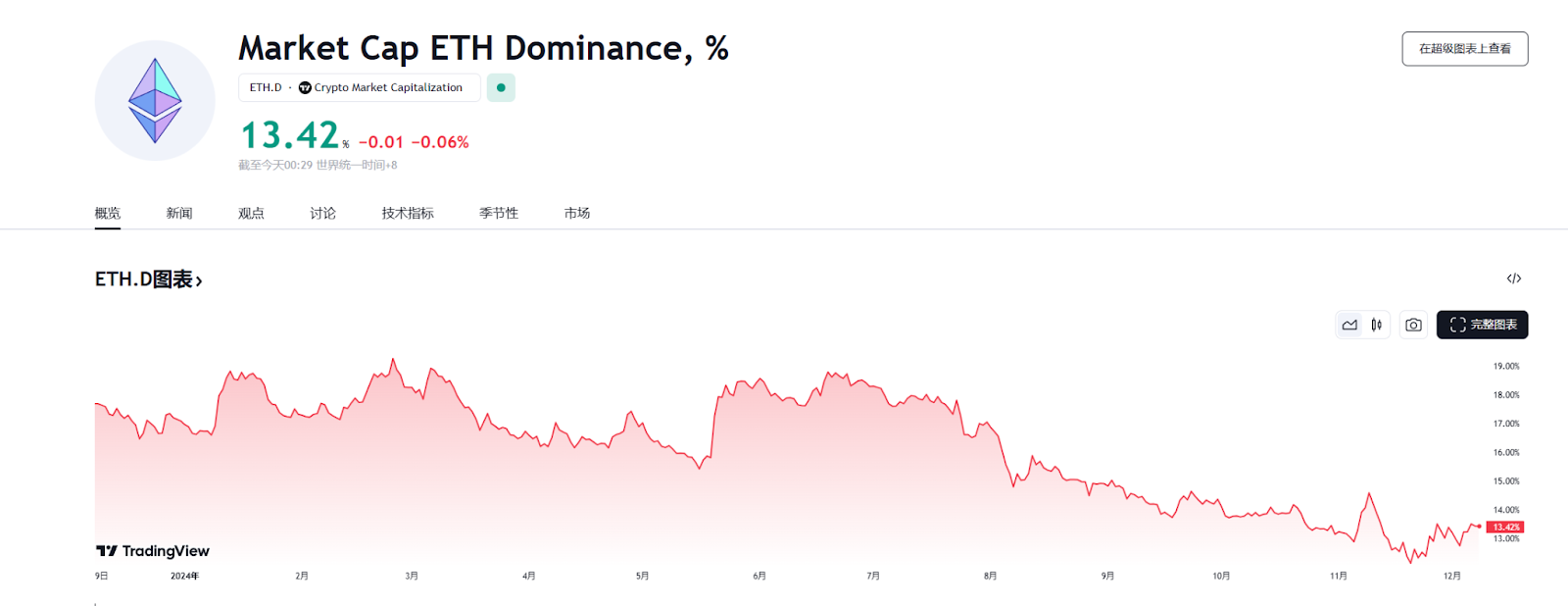
Task: Expand the 13.42% price label on axis
Action: tap(1506, 526)
